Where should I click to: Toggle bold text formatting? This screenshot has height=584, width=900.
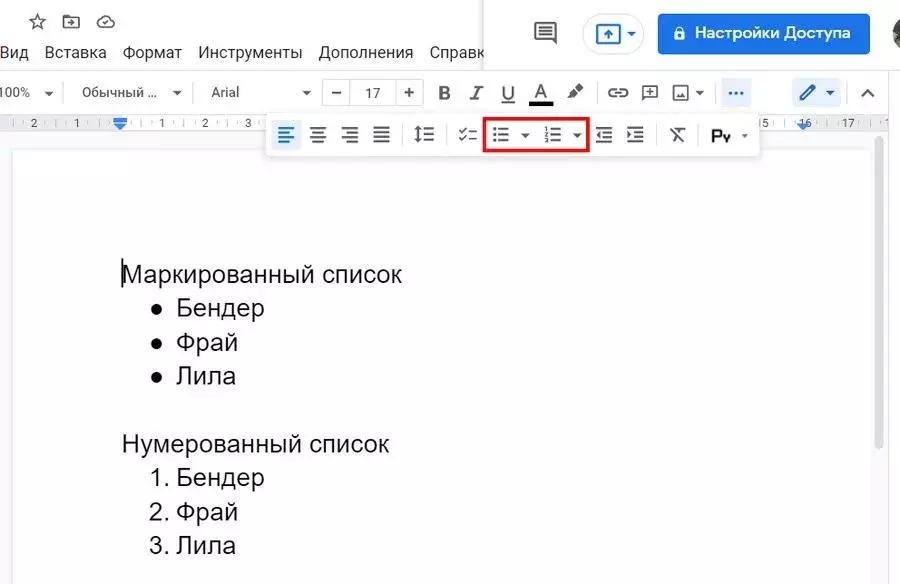pyautogui.click(x=444, y=92)
